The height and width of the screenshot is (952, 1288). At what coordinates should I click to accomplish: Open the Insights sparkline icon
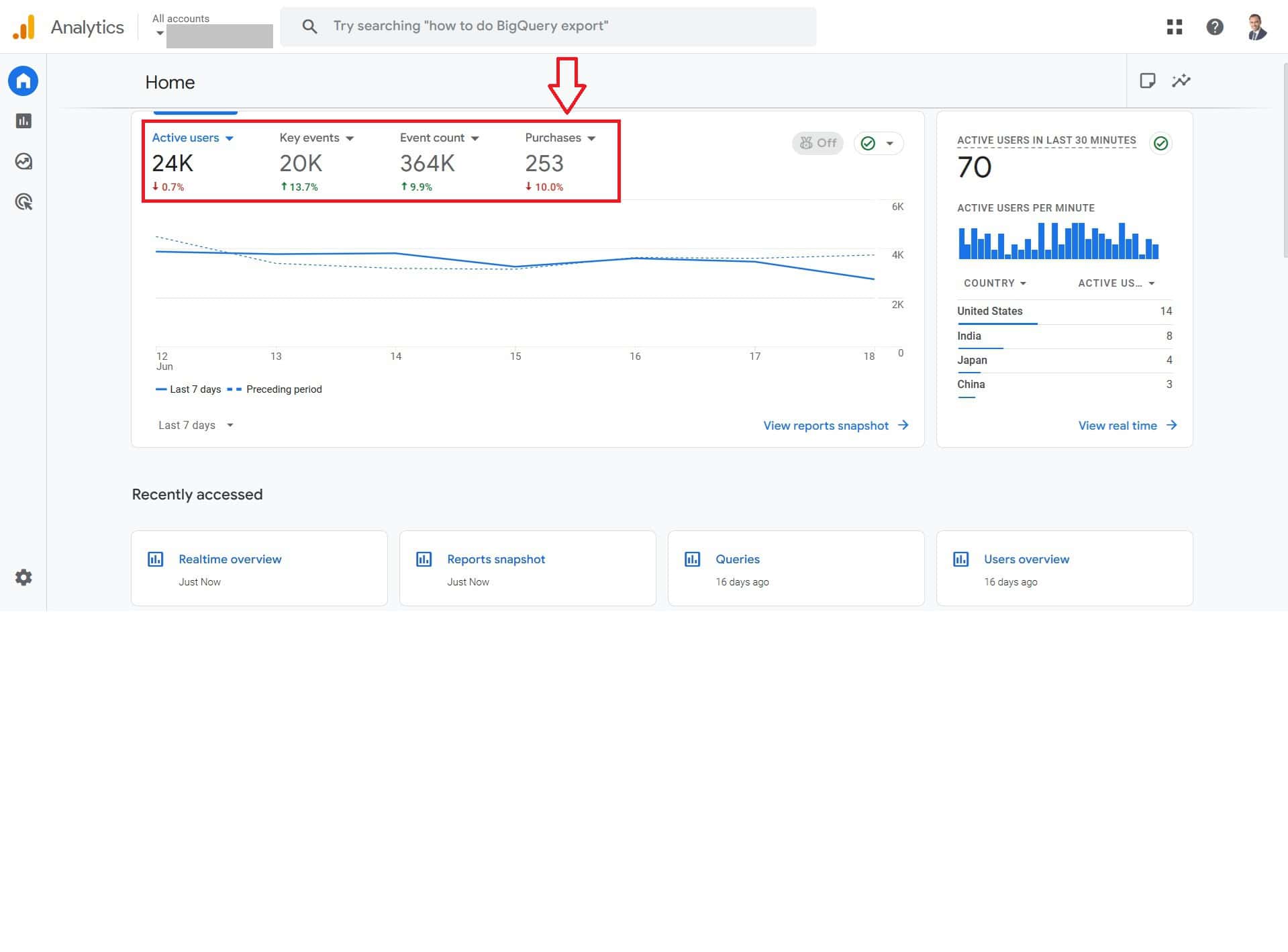[x=1181, y=81]
